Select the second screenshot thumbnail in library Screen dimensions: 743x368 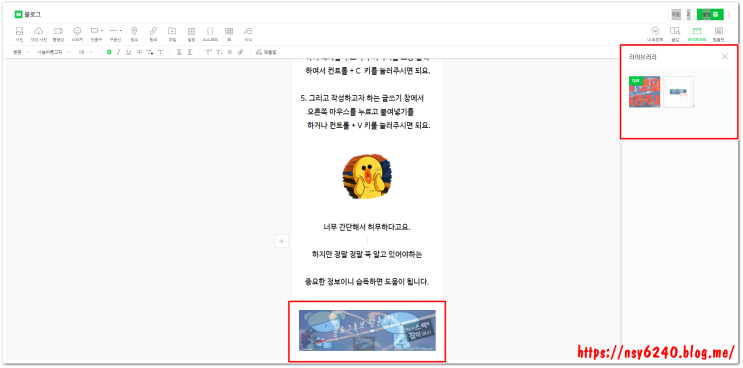click(678, 92)
